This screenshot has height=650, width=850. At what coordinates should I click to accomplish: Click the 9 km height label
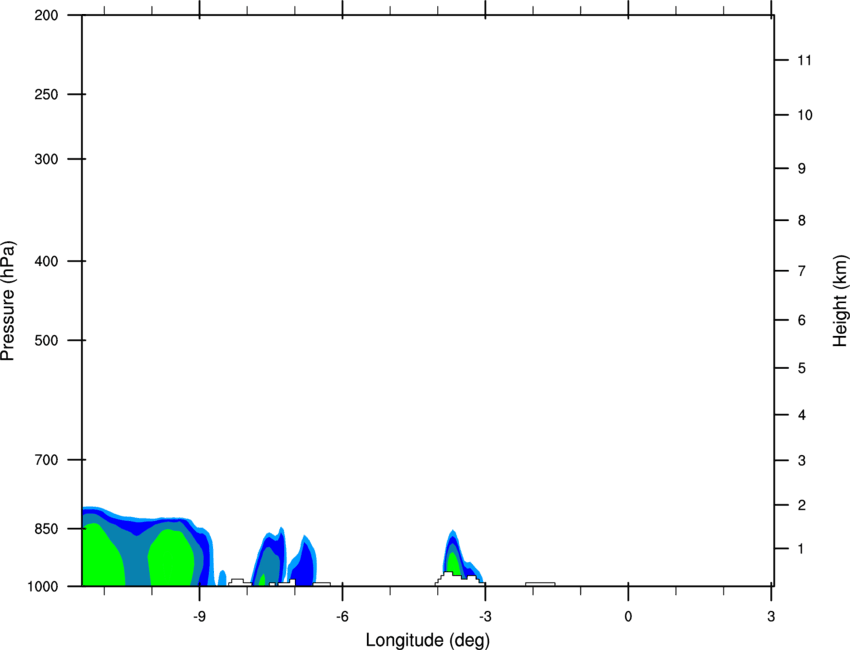[x=802, y=169]
